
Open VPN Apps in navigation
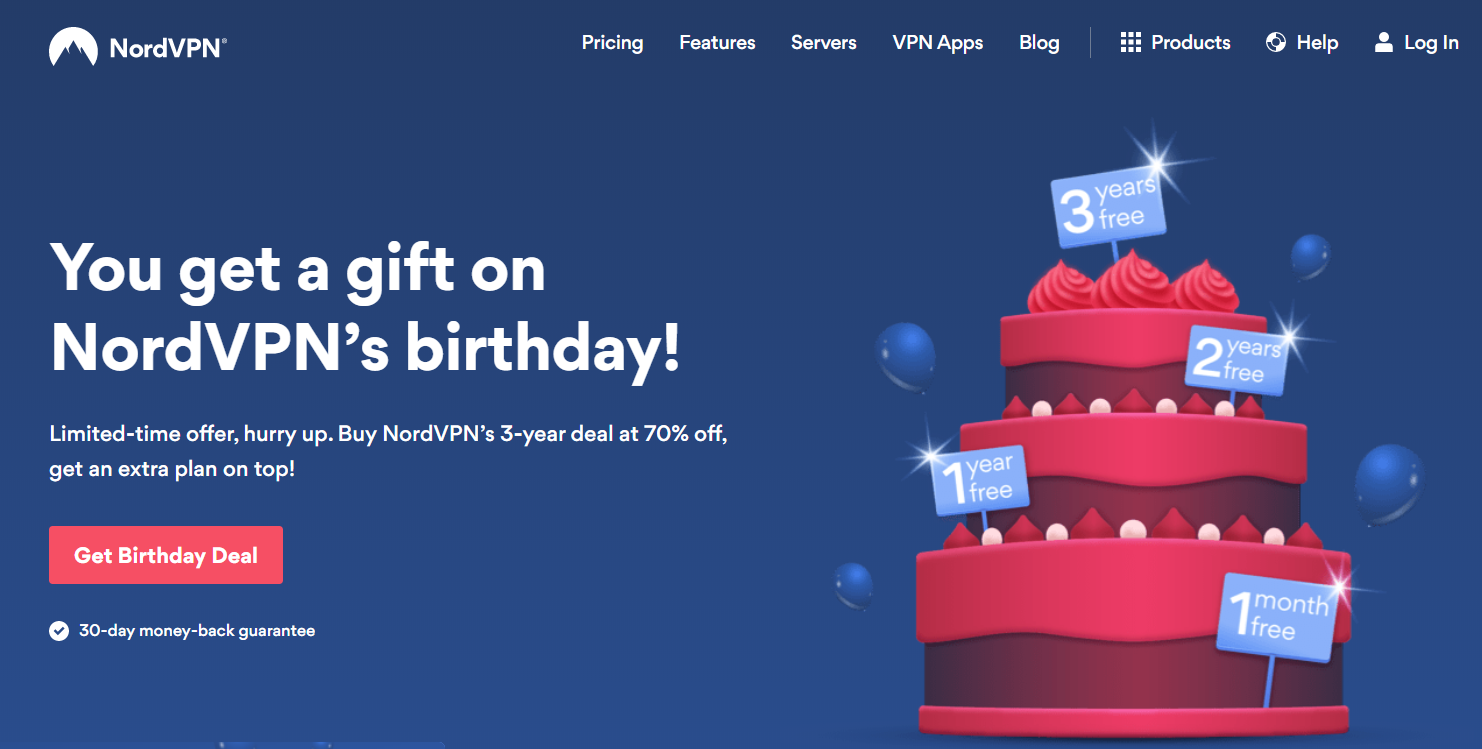tap(938, 43)
